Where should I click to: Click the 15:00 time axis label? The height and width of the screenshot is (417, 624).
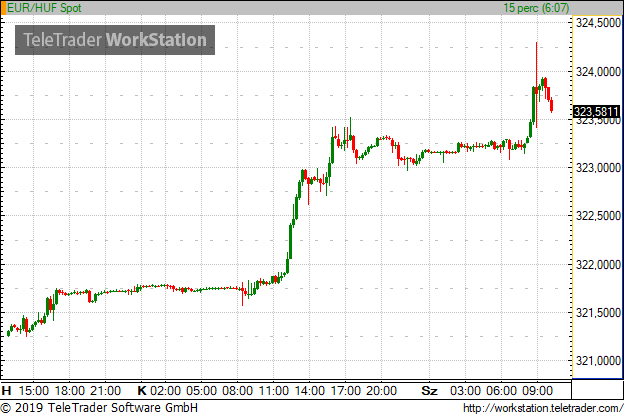[33, 390]
